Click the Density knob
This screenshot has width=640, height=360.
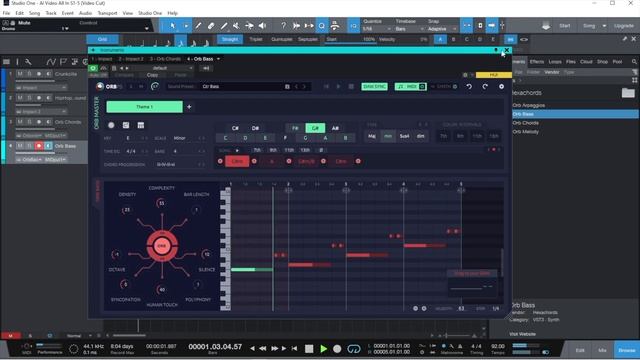click(x=127, y=210)
